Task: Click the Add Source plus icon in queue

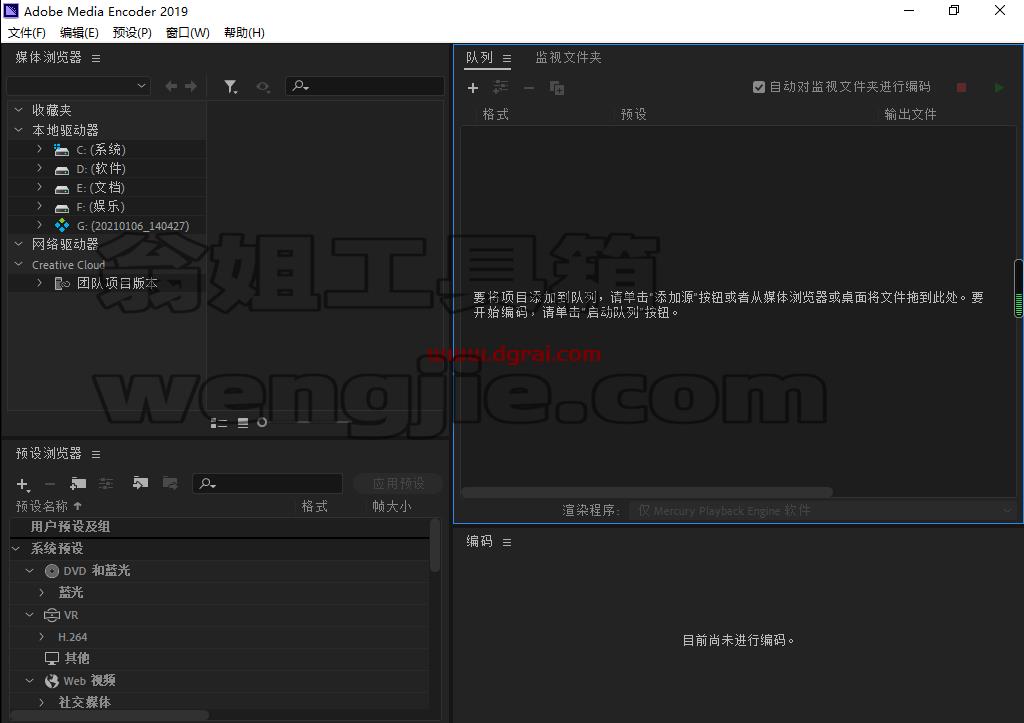Action: pos(473,88)
